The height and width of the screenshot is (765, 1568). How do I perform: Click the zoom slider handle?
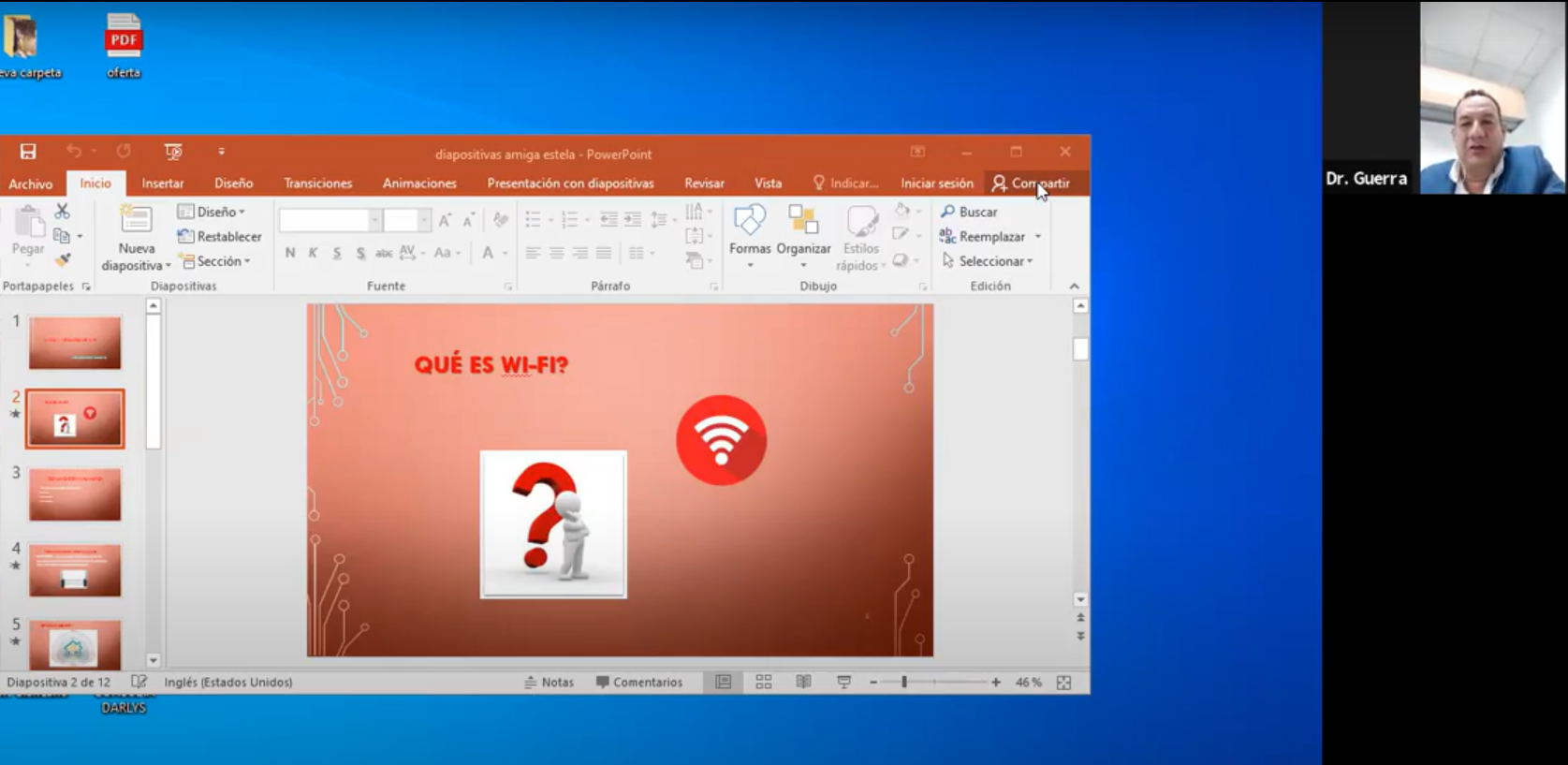point(904,683)
